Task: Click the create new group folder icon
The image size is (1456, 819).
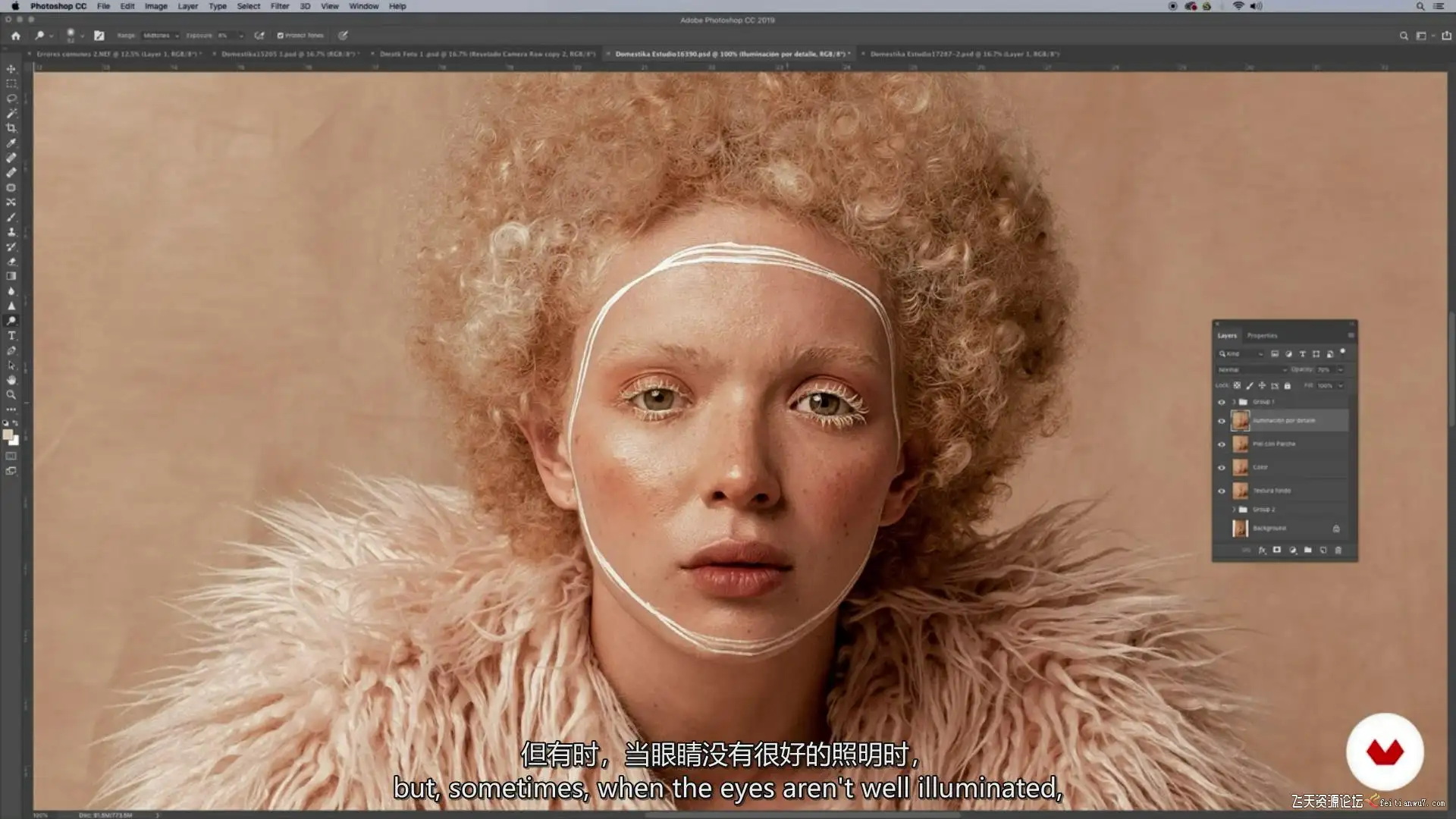Action: pyautogui.click(x=1308, y=551)
